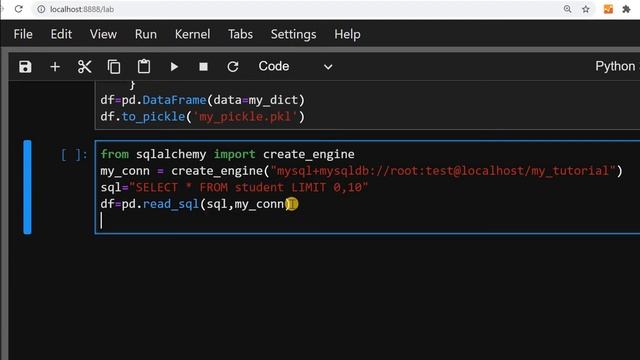Open the View menu

click(103, 34)
